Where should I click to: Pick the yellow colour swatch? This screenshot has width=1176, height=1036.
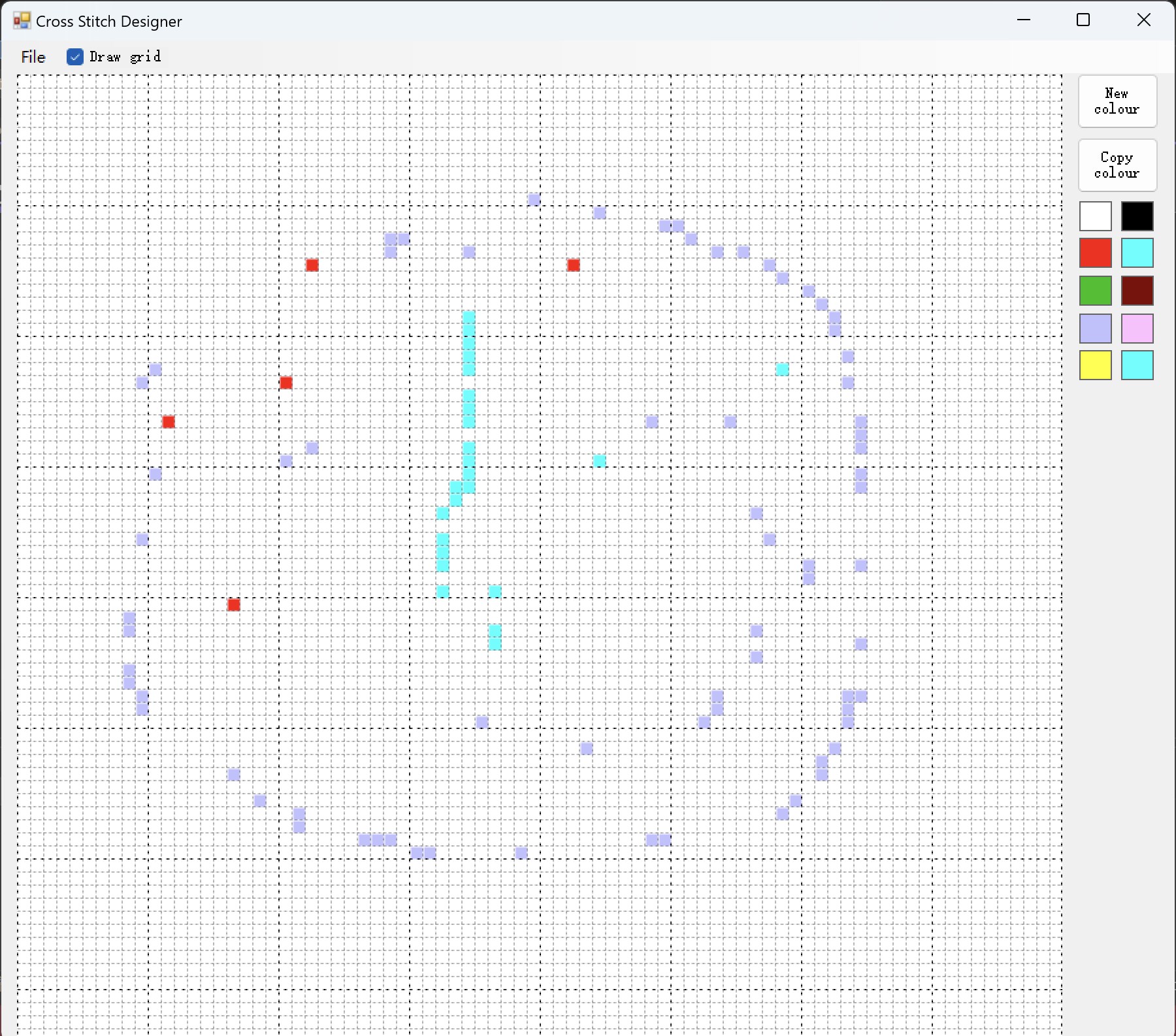click(x=1096, y=365)
